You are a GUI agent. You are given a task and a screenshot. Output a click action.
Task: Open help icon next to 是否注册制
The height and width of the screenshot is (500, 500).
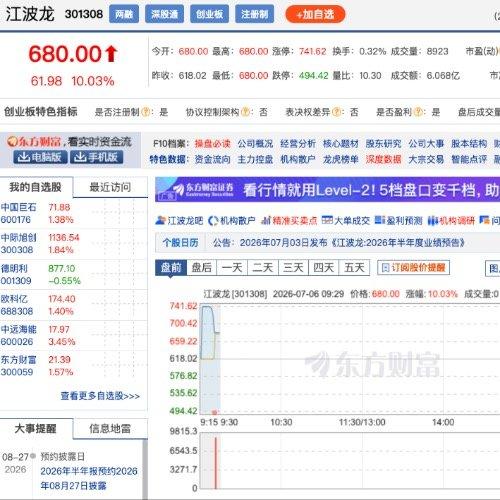[146, 112]
